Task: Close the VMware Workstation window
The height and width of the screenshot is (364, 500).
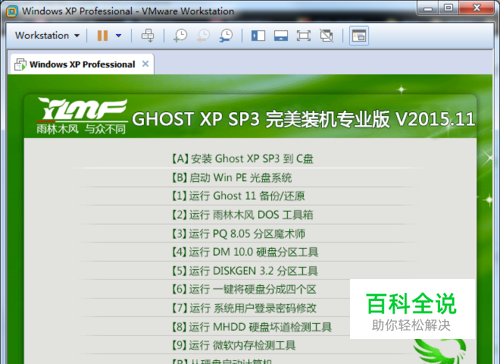Action: pos(477,8)
